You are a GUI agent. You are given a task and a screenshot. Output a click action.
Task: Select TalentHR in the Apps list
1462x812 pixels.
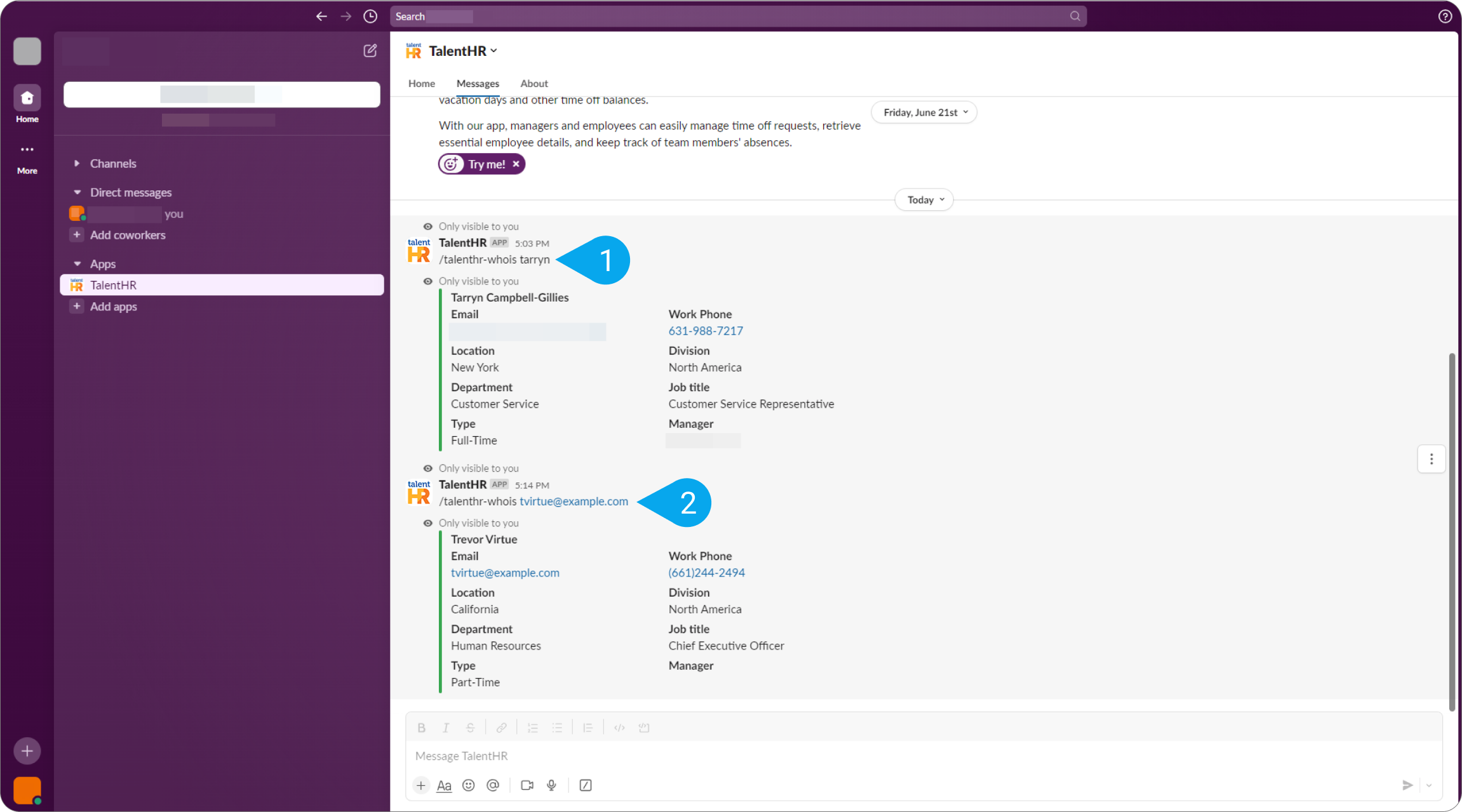(x=222, y=285)
